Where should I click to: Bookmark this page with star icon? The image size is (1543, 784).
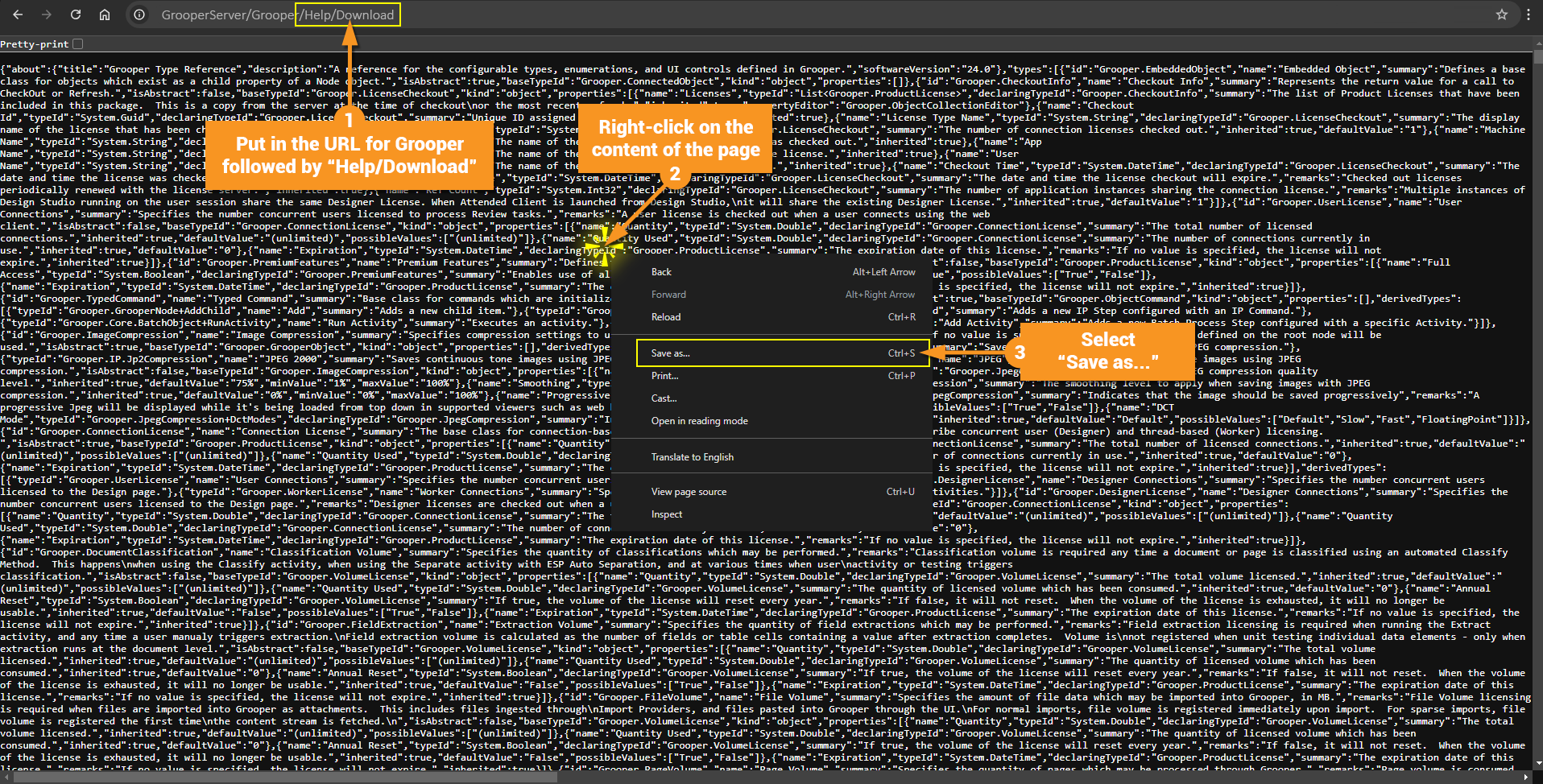point(1501,14)
